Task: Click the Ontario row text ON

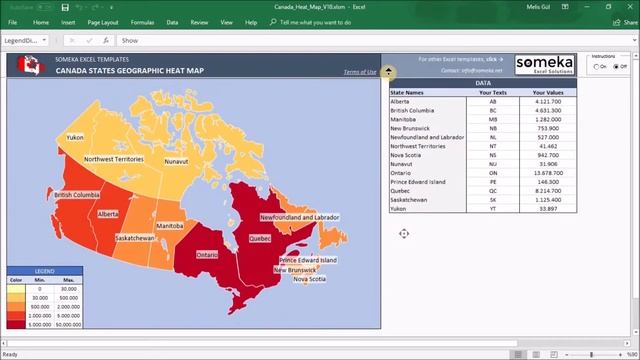Action: click(493, 173)
